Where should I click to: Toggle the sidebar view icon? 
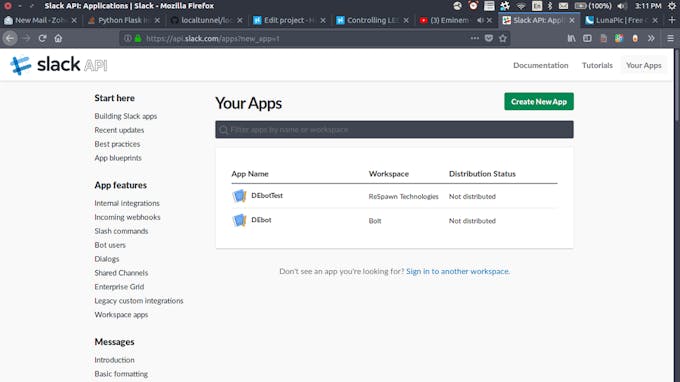tap(587, 38)
